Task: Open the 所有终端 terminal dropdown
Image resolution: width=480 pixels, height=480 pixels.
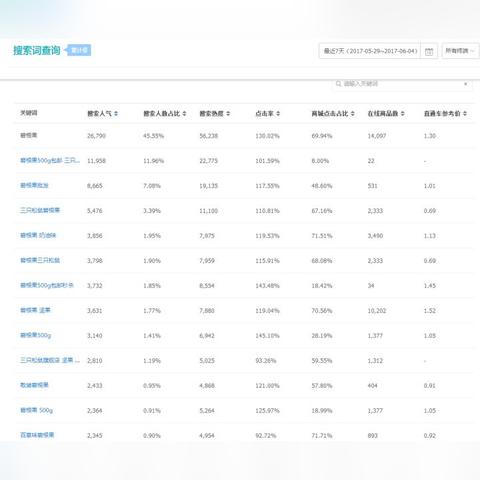Action: click(460, 51)
